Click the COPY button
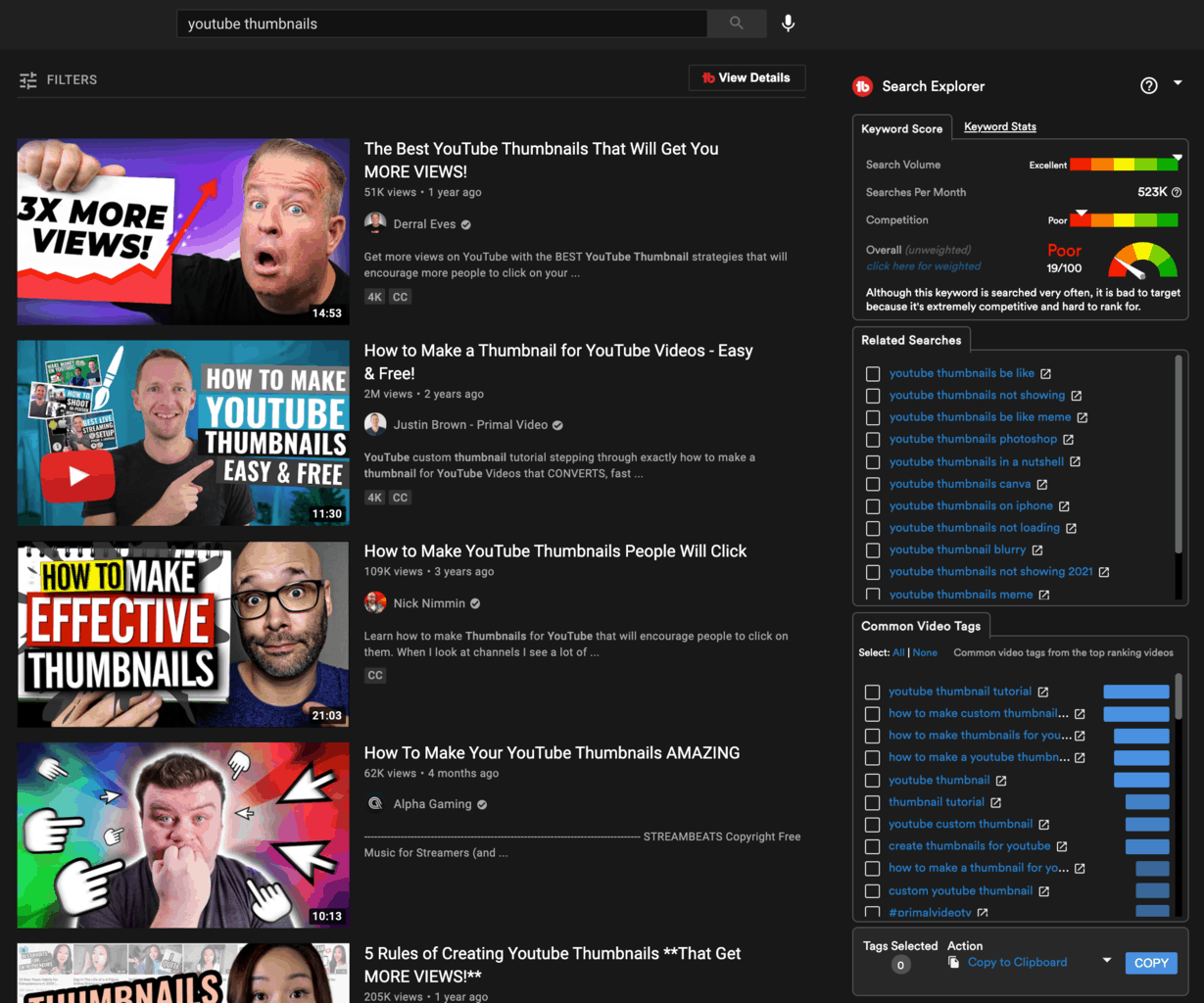The image size is (1204, 1003). [x=1151, y=963]
